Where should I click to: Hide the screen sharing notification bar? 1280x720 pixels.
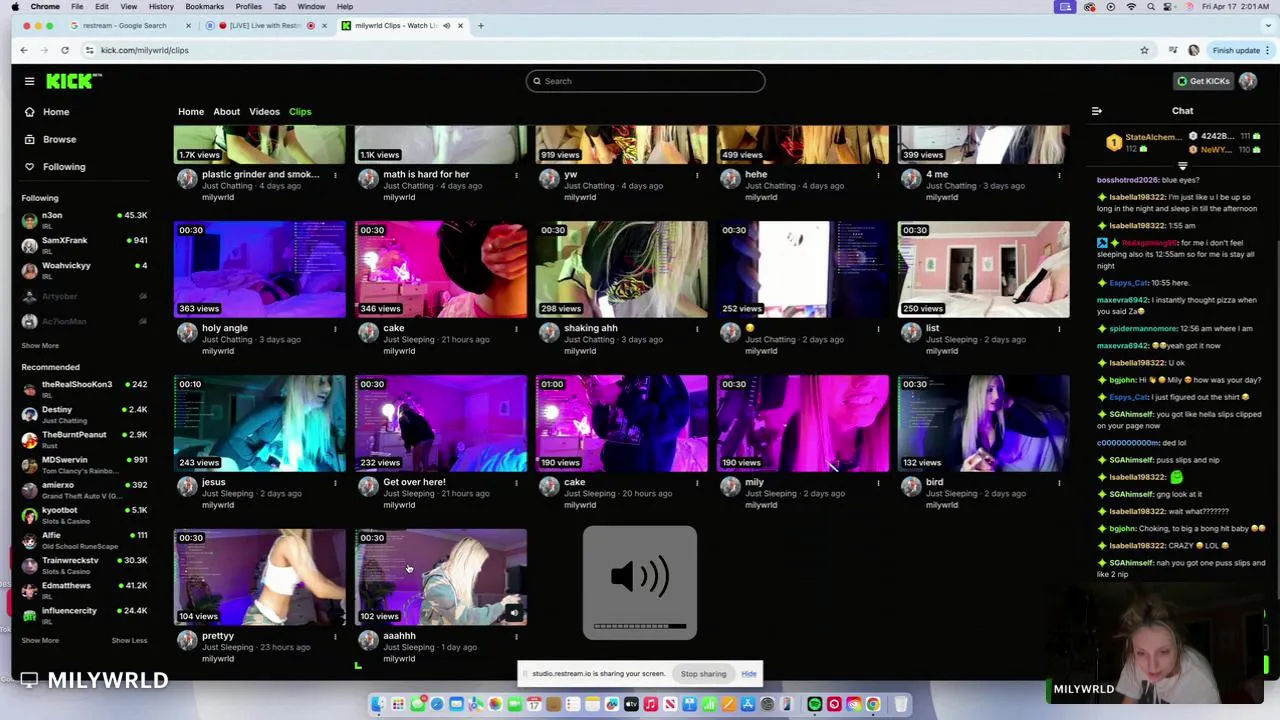pyautogui.click(x=749, y=674)
